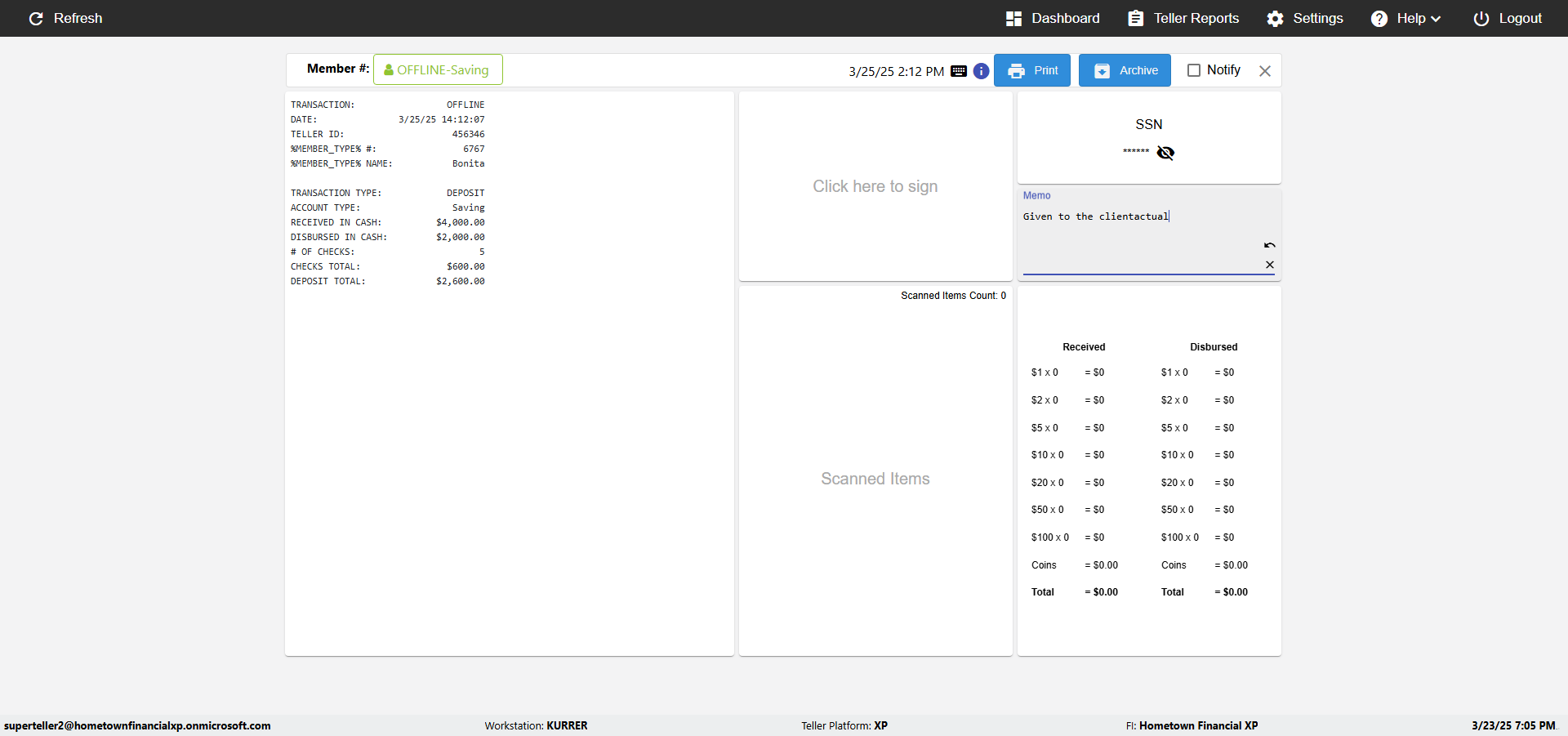Viewport: 1568px width, 736px height.
Task: Click the Refresh button
Action: pyautogui.click(x=65, y=18)
